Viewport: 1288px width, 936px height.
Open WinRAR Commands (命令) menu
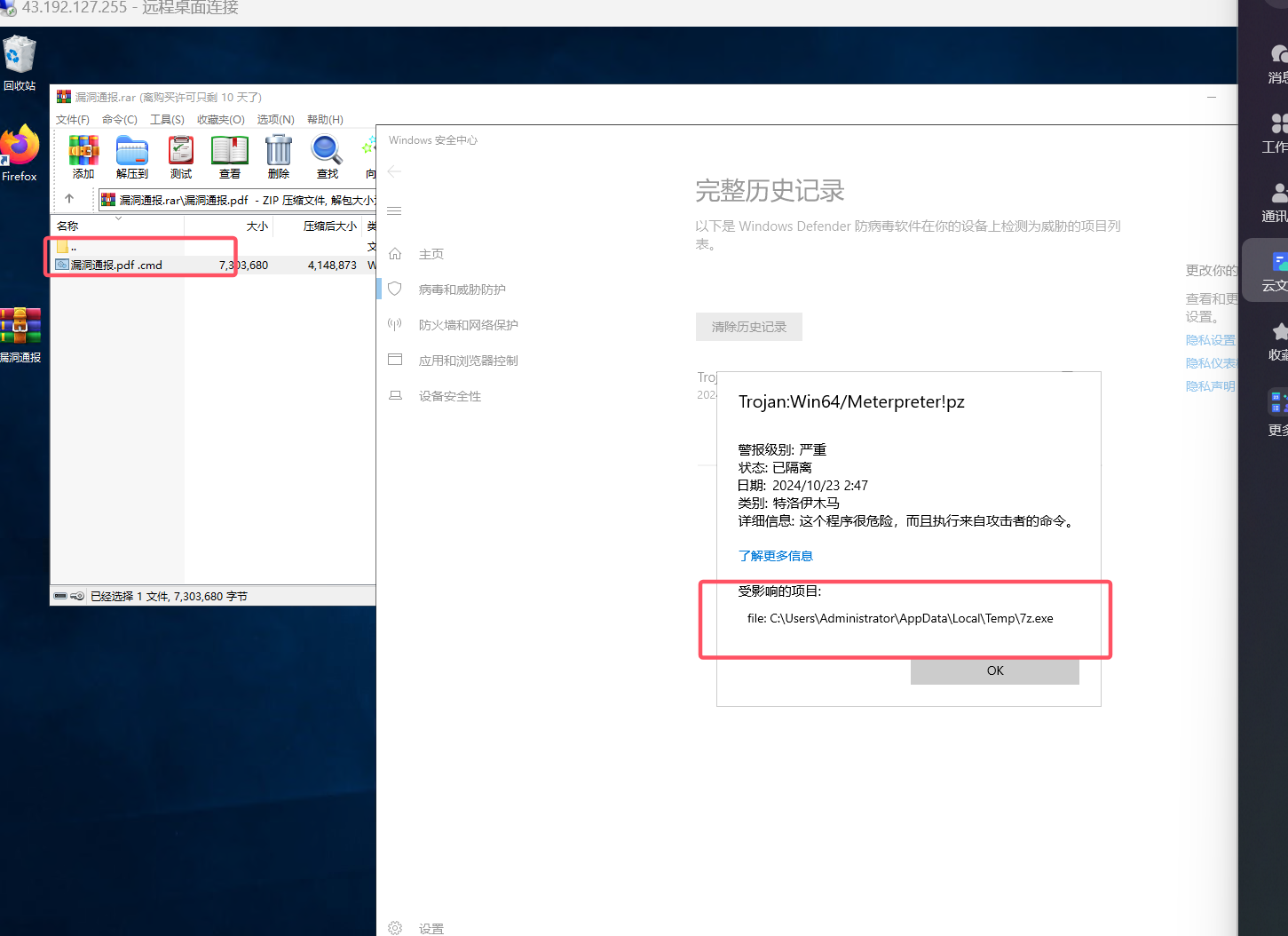click(120, 119)
